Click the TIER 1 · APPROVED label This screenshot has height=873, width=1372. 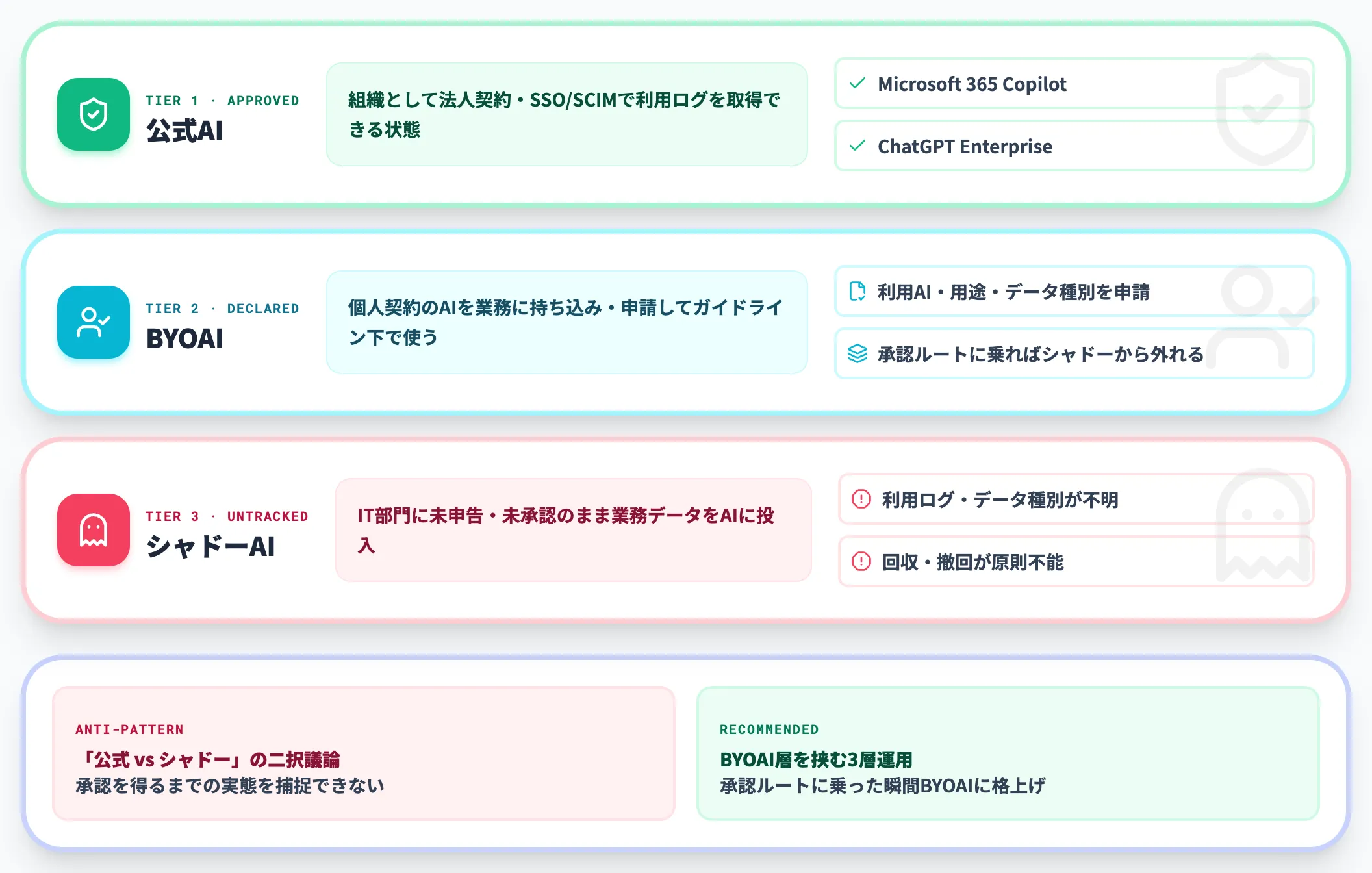(x=222, y=101)
